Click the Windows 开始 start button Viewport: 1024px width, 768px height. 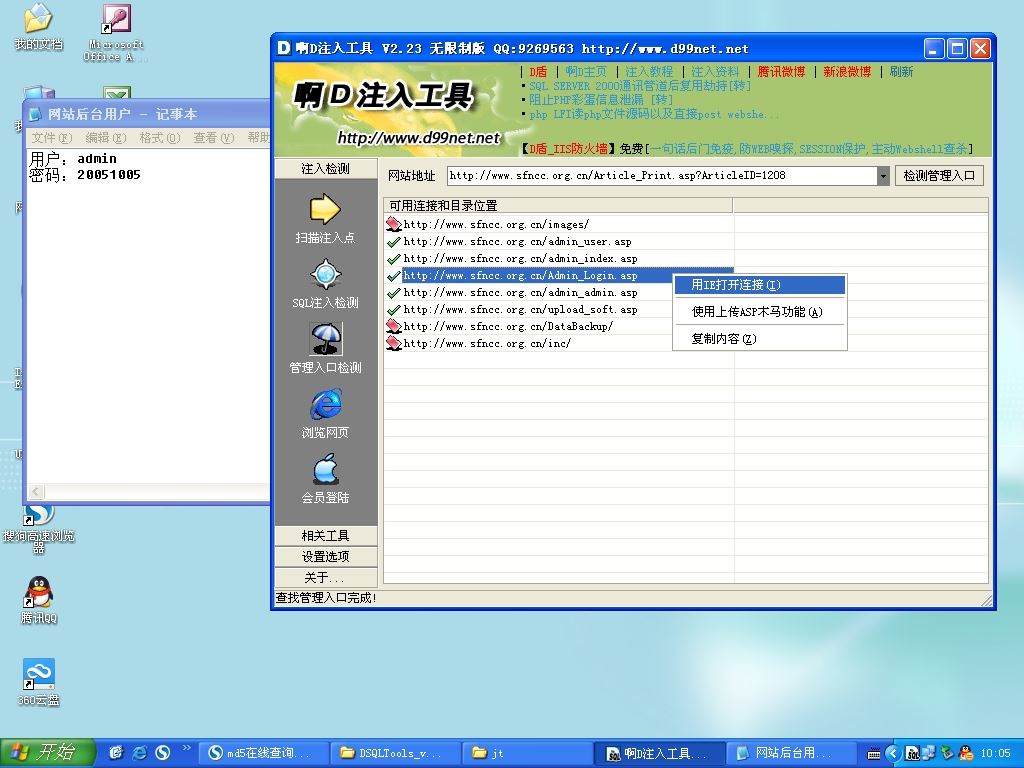click(x=48, y=753)
